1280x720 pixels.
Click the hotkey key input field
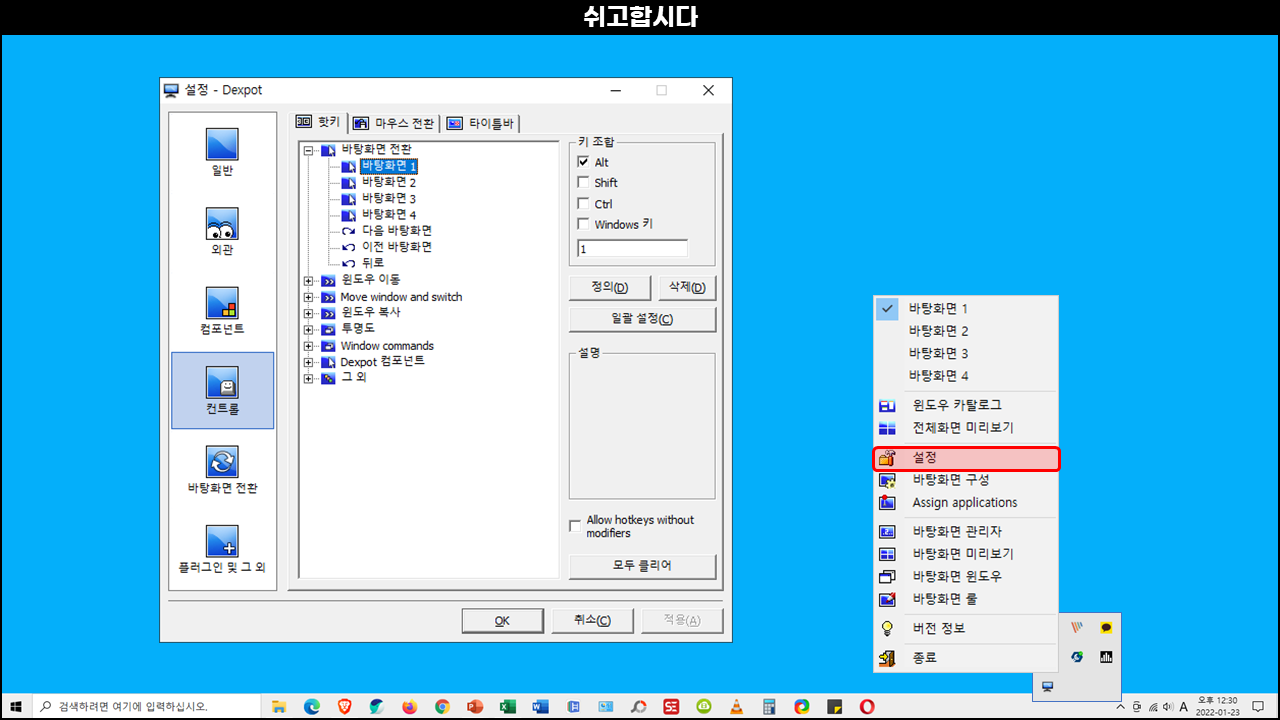[633, 249]
